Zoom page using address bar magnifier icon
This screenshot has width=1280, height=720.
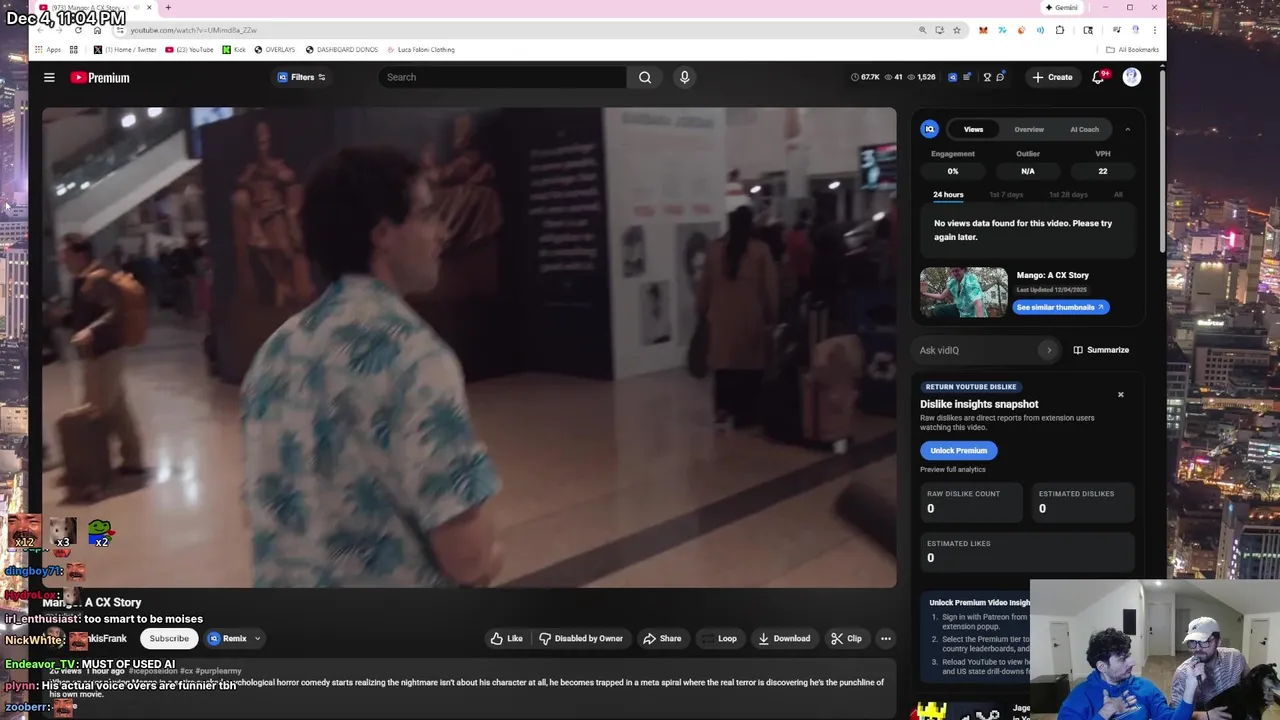[x=922, y=30]
